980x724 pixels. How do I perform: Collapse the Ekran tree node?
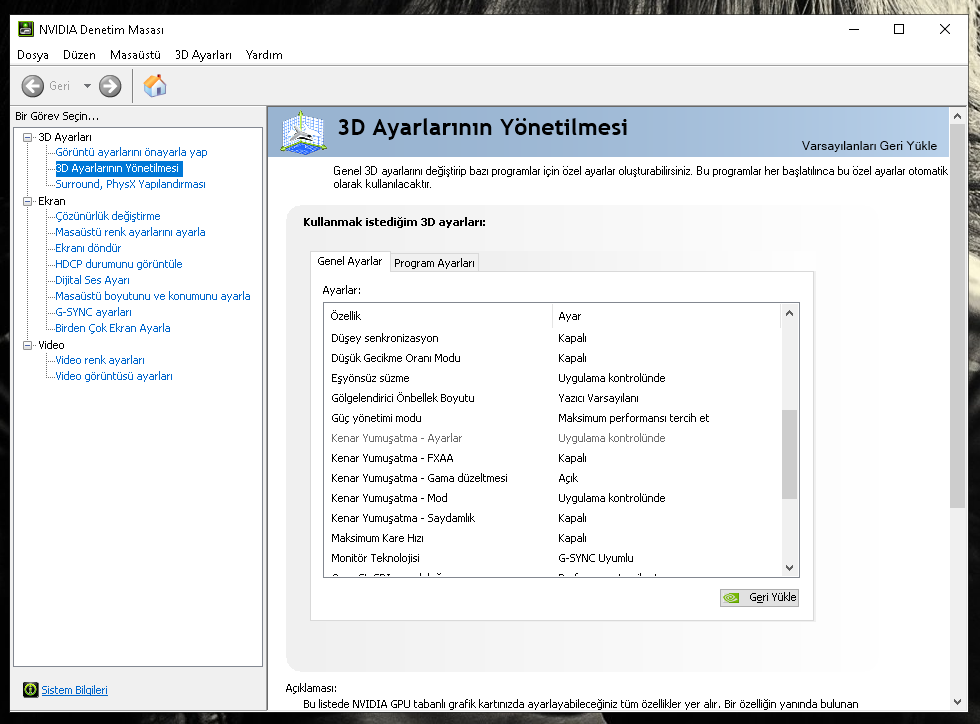point(28,201)
